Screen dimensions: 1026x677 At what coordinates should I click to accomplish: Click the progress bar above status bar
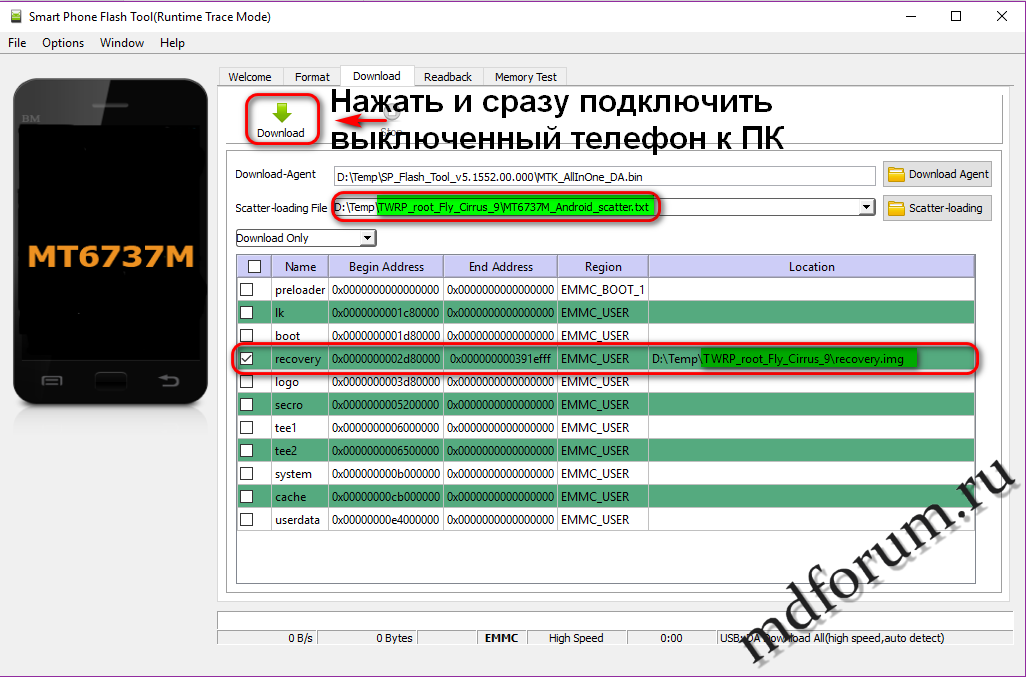pos(615,620)
